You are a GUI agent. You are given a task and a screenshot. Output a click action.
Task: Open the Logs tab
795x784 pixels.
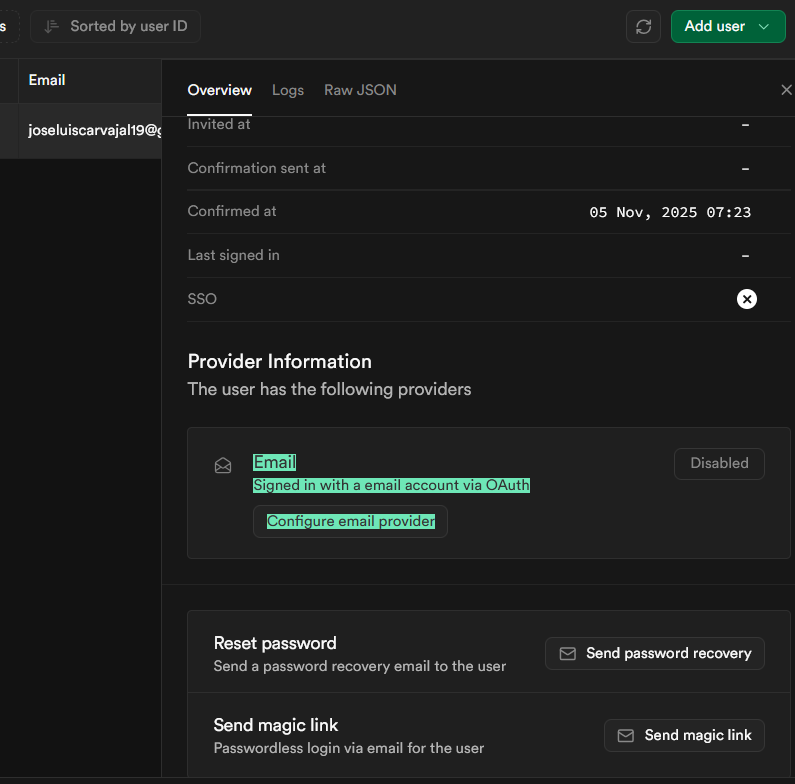288,90
